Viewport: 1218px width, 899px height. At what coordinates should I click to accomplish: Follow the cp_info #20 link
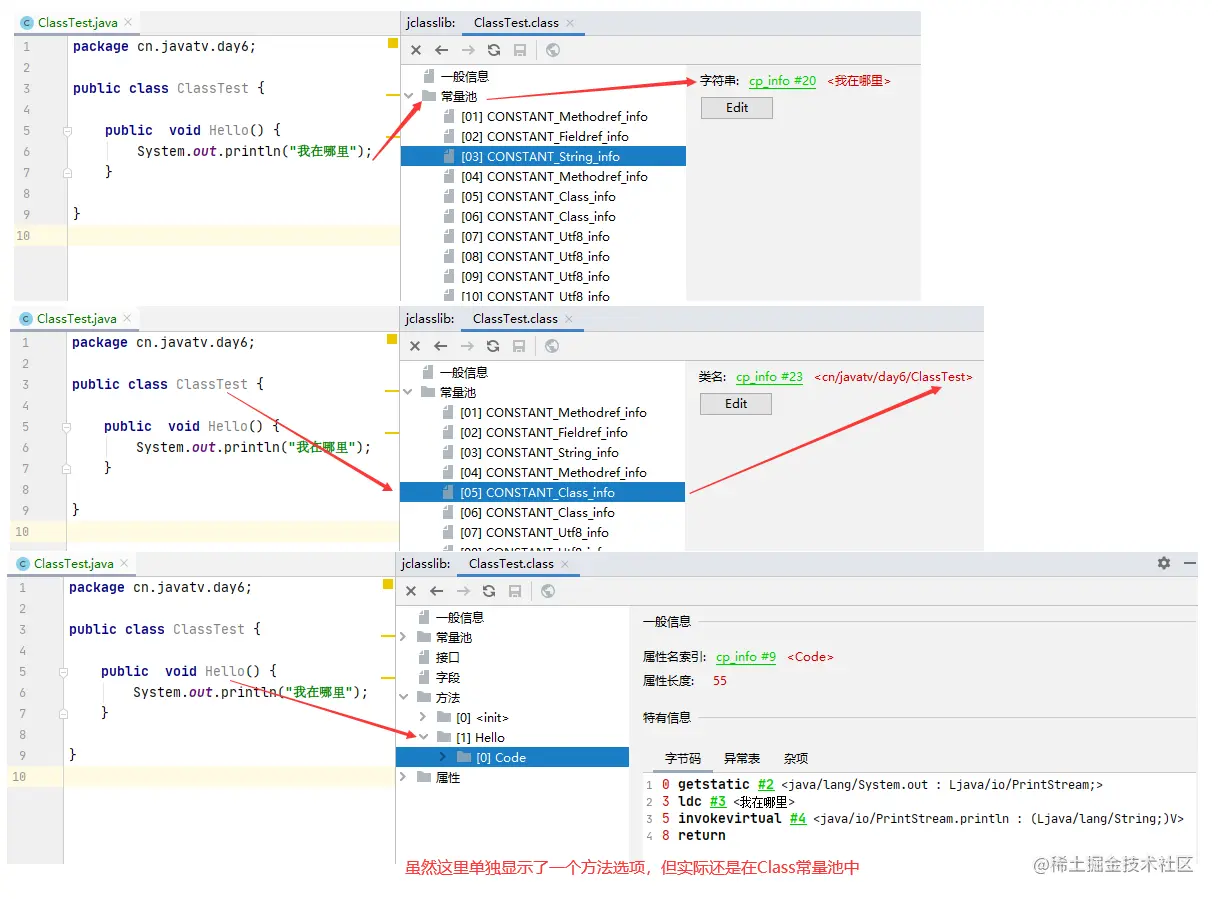coord(782,81)
